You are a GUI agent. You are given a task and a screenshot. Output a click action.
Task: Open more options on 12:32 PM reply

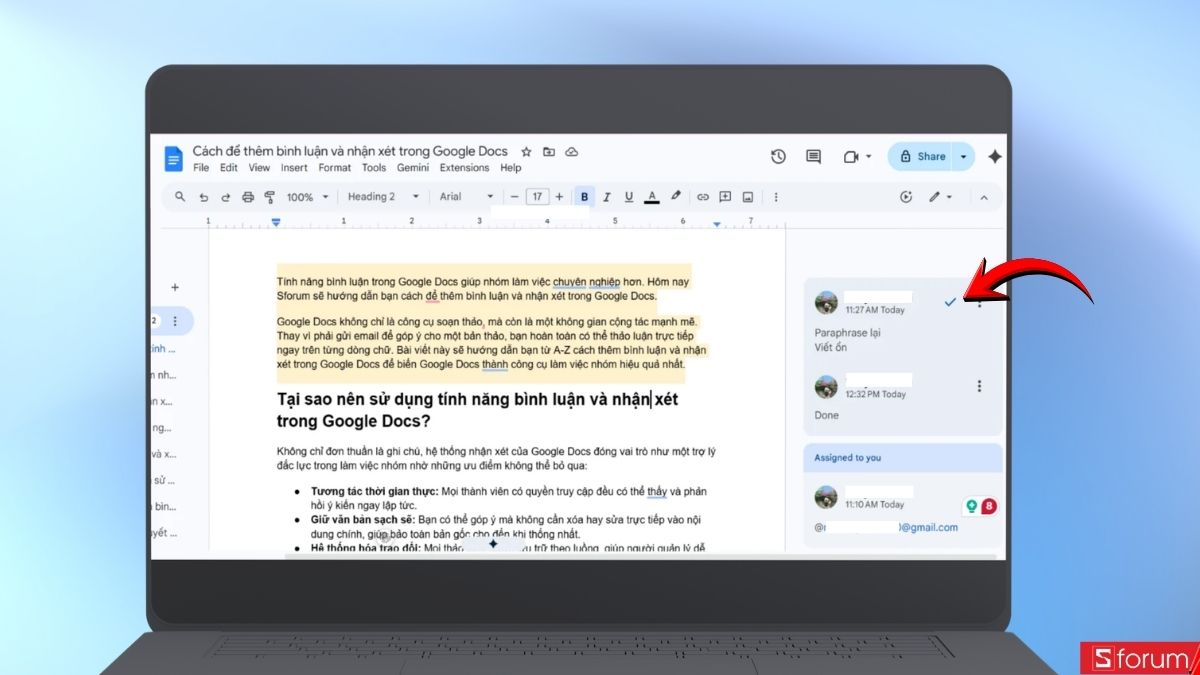[979, 386]
